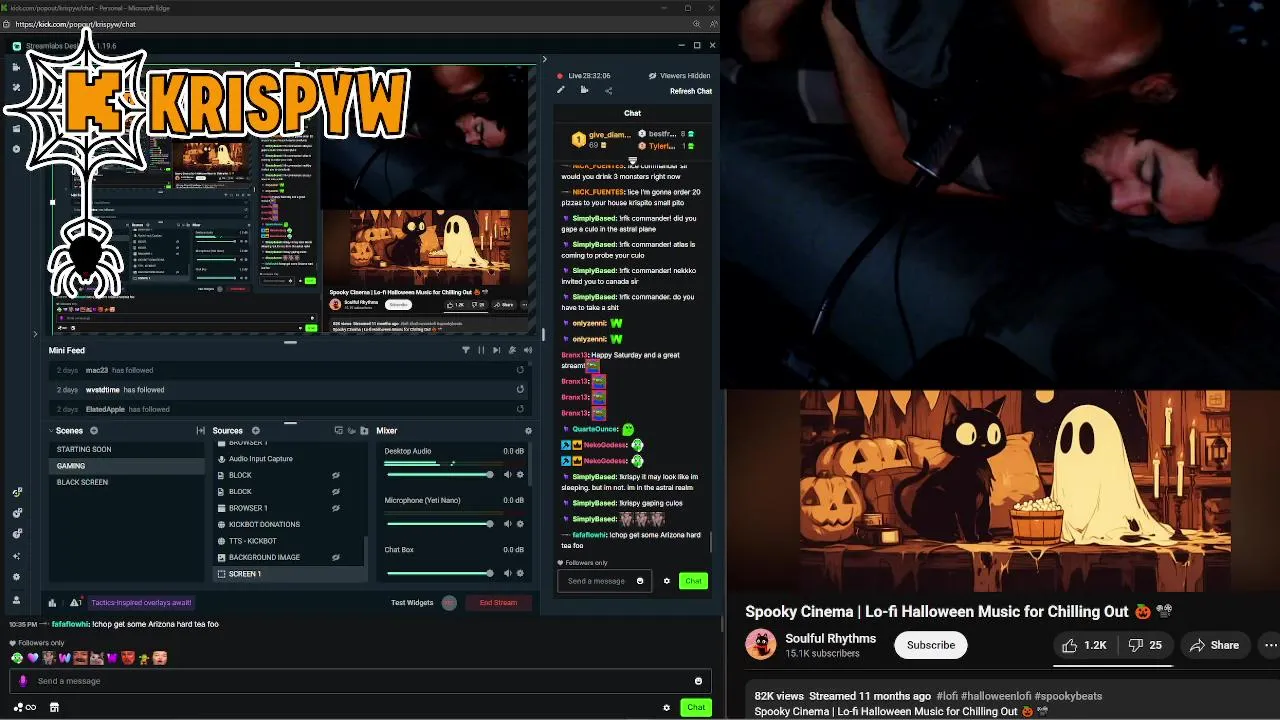
Task: Mute Chat Box audio in the Mixer
Action: 507,573
